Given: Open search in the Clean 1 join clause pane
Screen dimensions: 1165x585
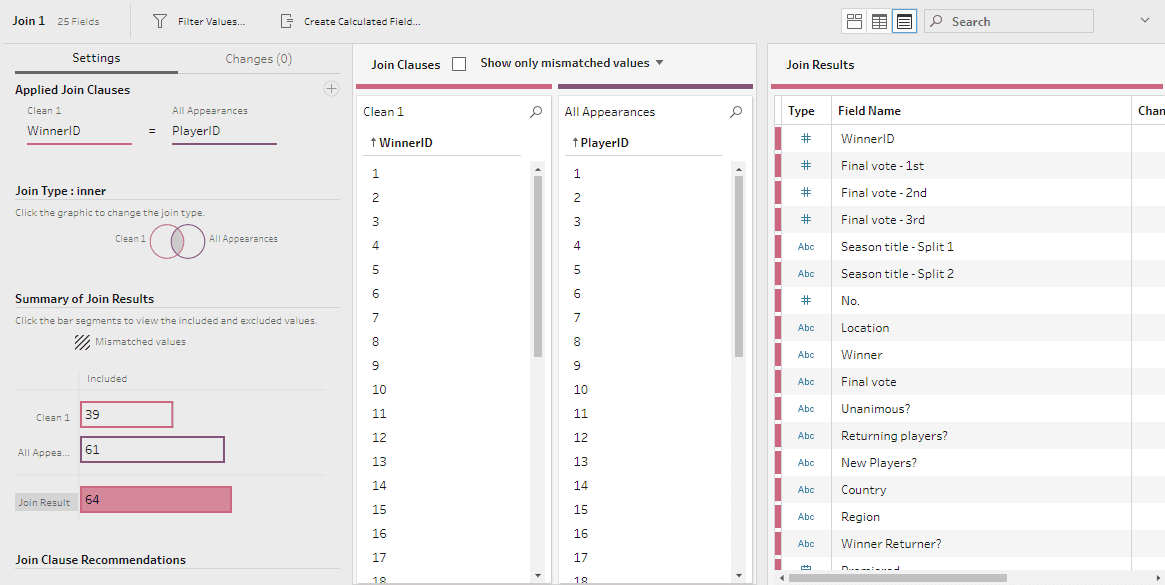Looking at the screenshot, I should click(536, 112).
